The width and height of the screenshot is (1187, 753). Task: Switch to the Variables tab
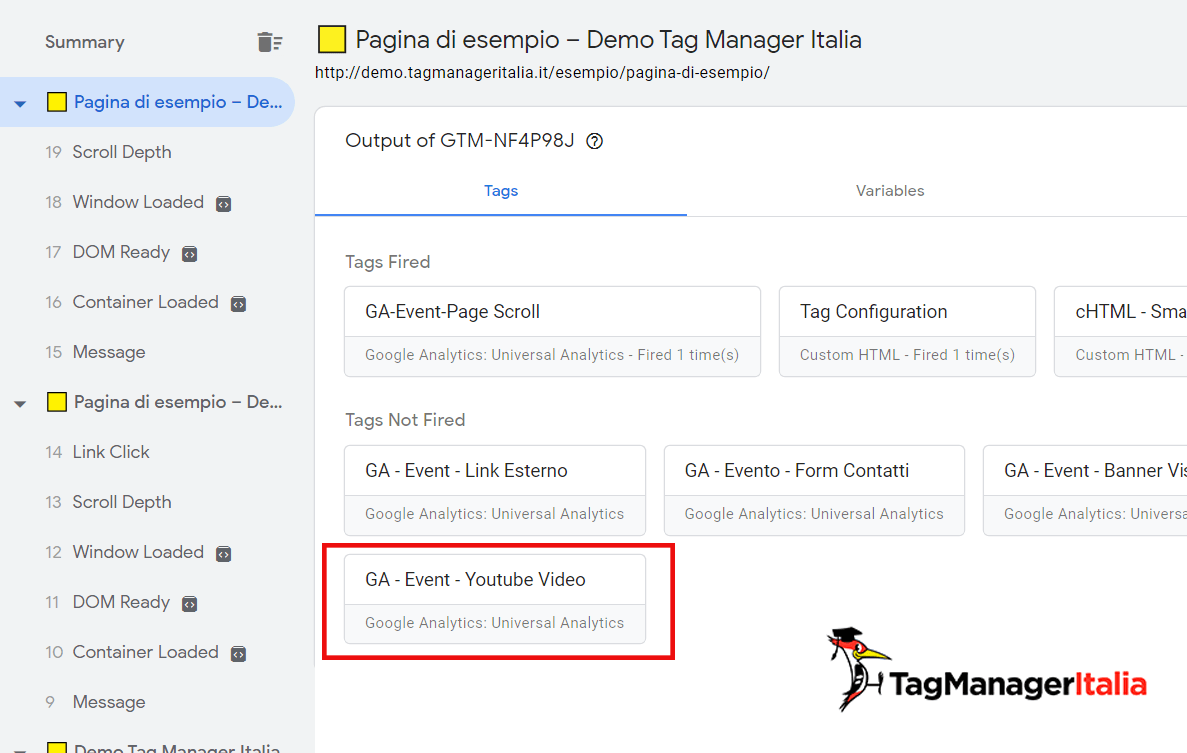[890, 191]
